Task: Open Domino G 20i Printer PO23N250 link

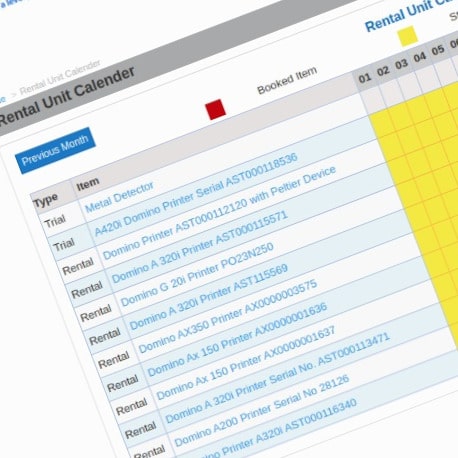Action: pos(197,274)
